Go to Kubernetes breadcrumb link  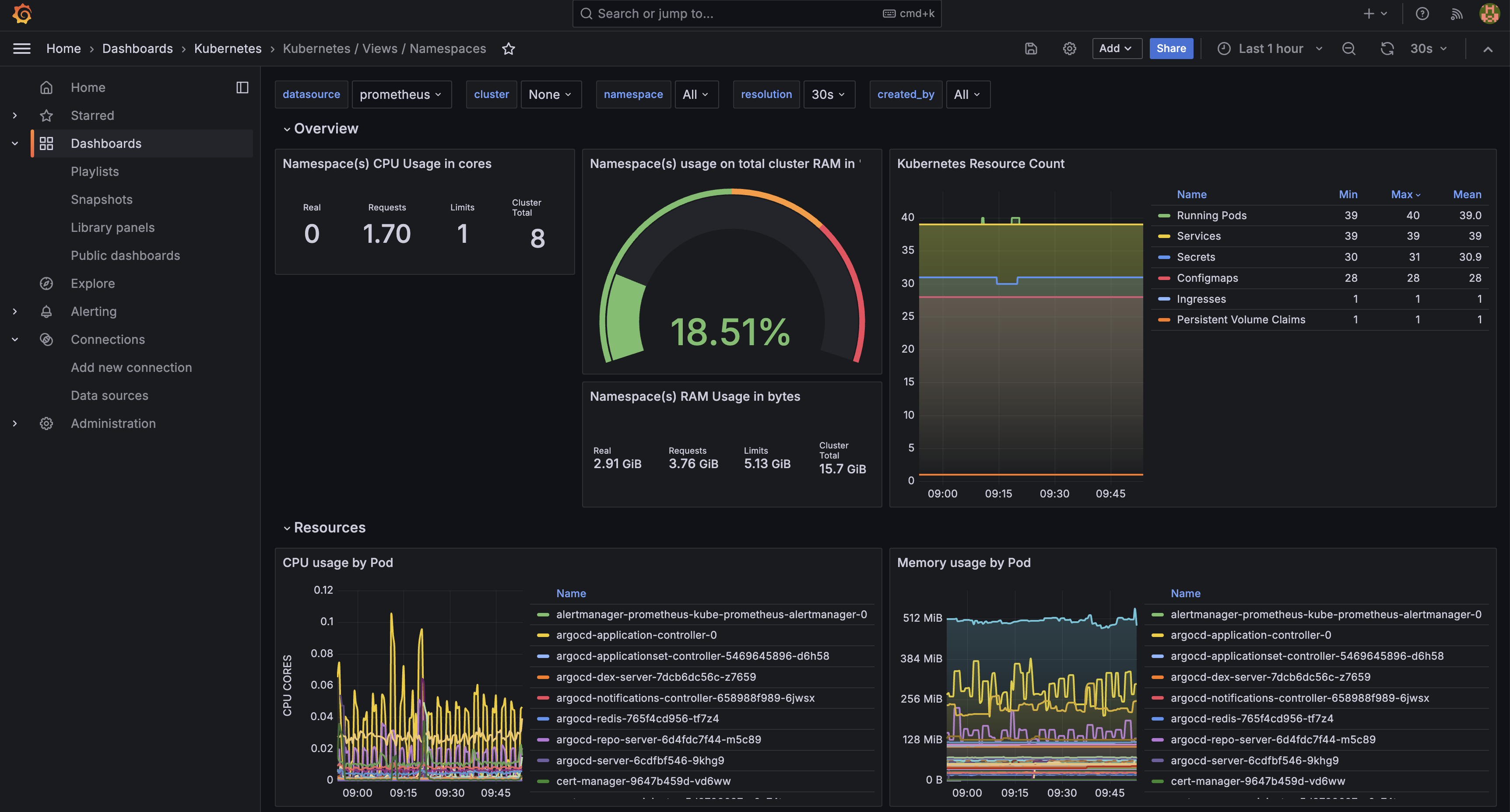click(x=228, y=49)
